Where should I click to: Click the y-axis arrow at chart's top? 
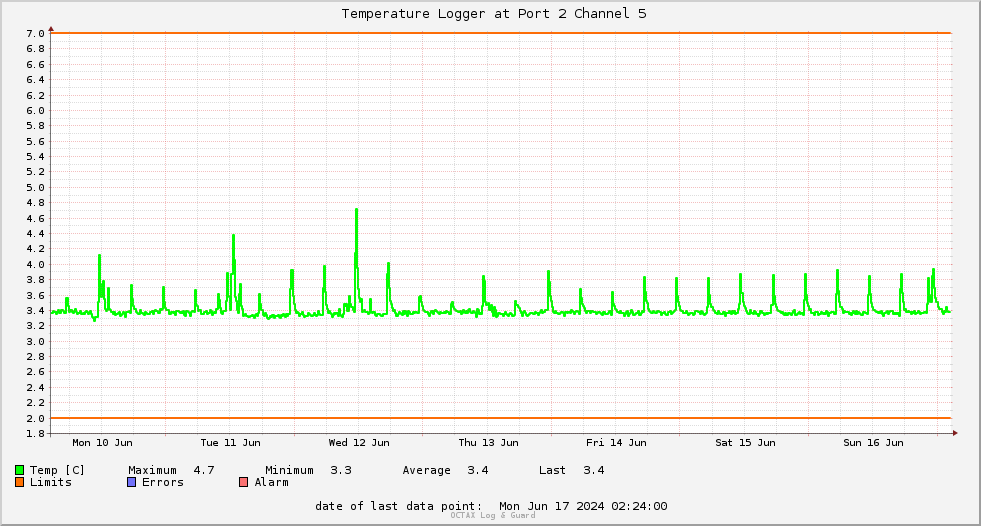coord(51,29)
